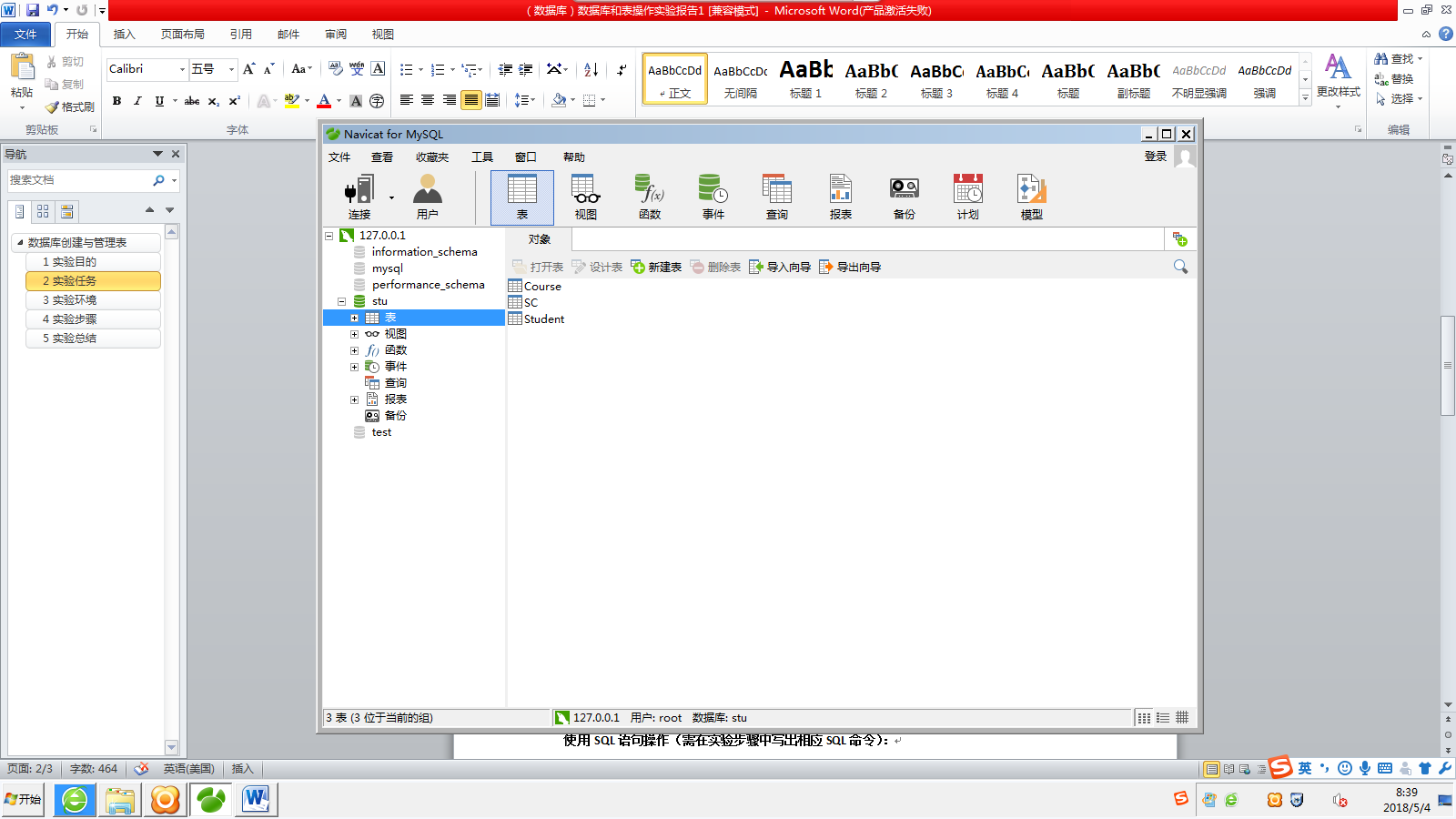Click the add tab icon beside object bar
1456x819 pixels.
coord(1180,239)
